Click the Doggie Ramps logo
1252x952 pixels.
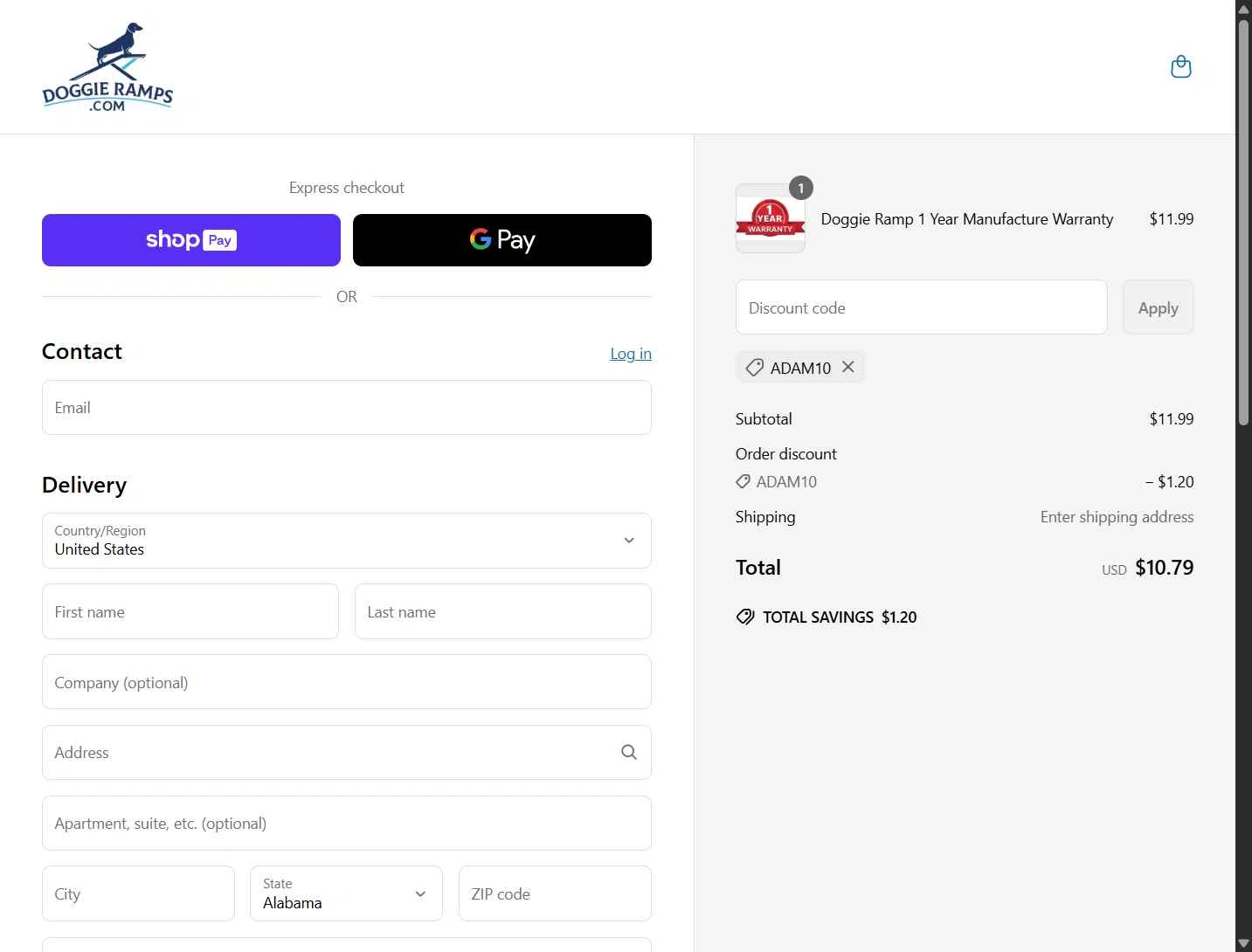(107, 67)
